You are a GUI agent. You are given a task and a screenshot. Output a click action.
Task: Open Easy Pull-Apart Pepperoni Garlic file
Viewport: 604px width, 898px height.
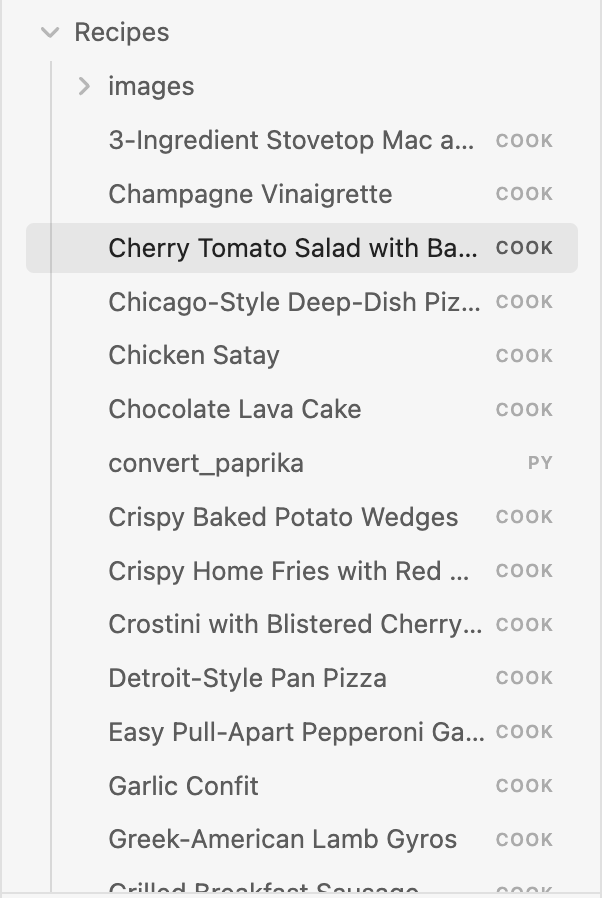tap(296, 732)
